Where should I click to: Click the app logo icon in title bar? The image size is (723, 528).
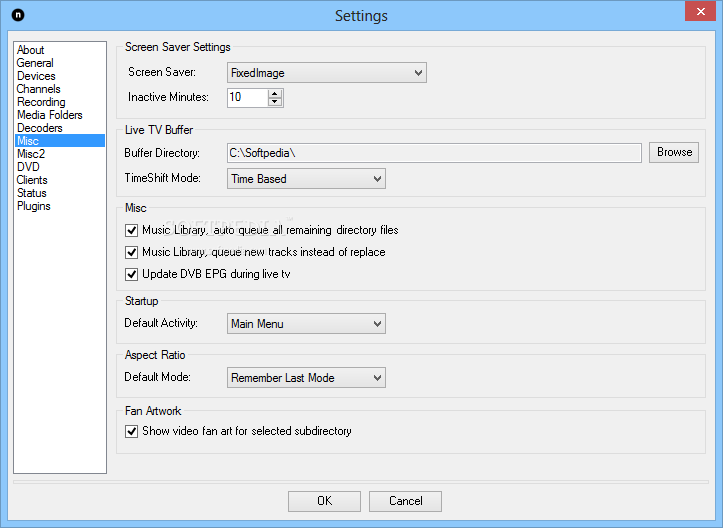[18, 15]
